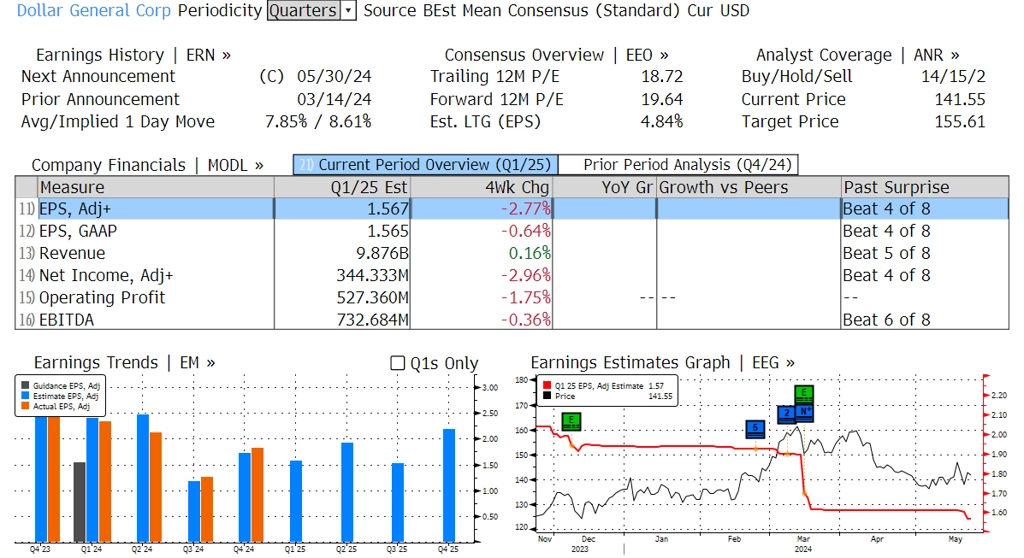Click the Quarters periodicity field
Viewport: 1024px width, 558px height.
tap(304, 10)
